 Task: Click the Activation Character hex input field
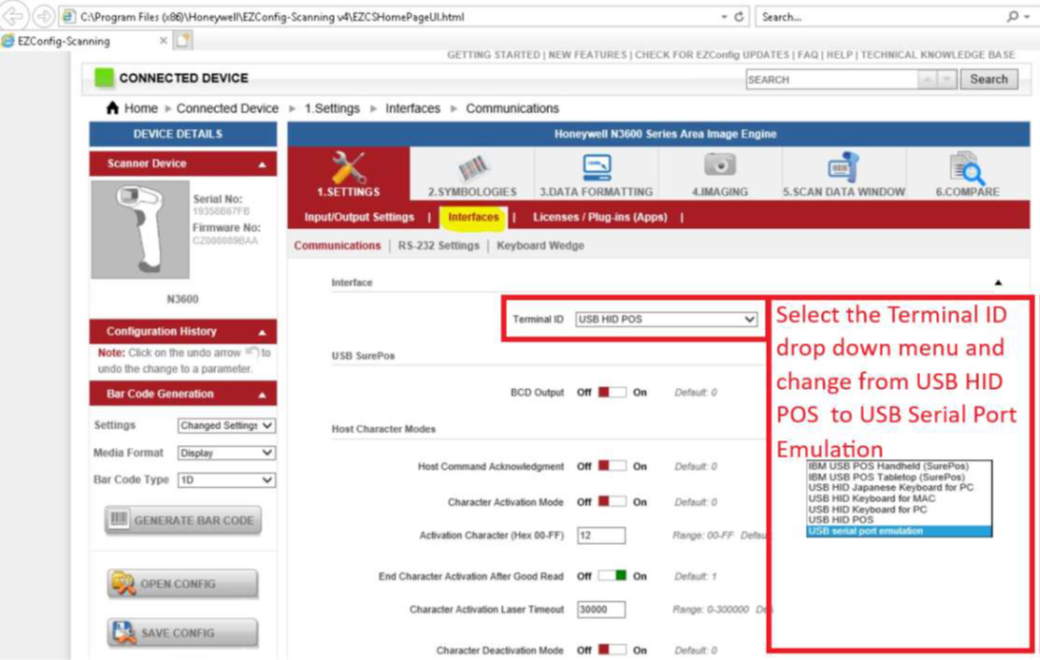pos(601,535)
